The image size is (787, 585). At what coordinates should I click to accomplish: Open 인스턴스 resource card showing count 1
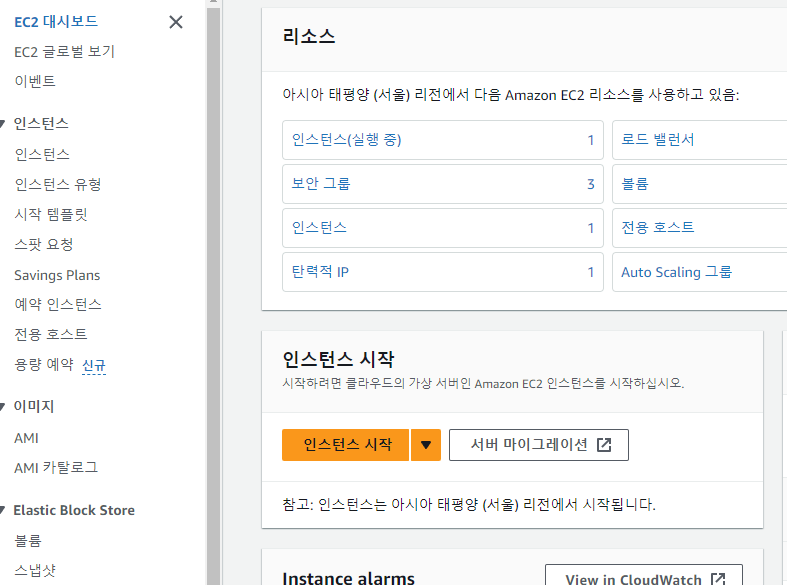pyautogui.click(x=443, y=228)
